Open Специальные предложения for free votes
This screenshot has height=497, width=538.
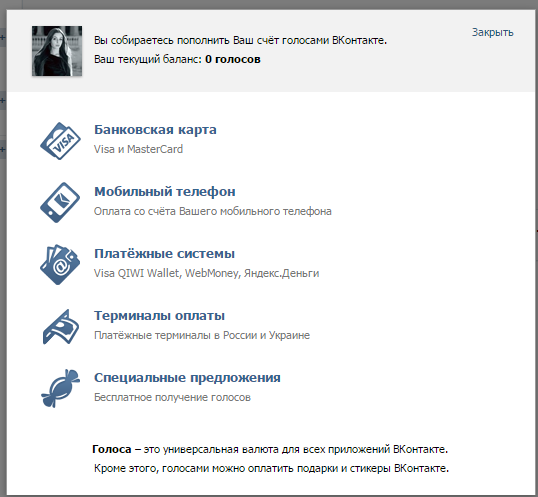point(187,378)
